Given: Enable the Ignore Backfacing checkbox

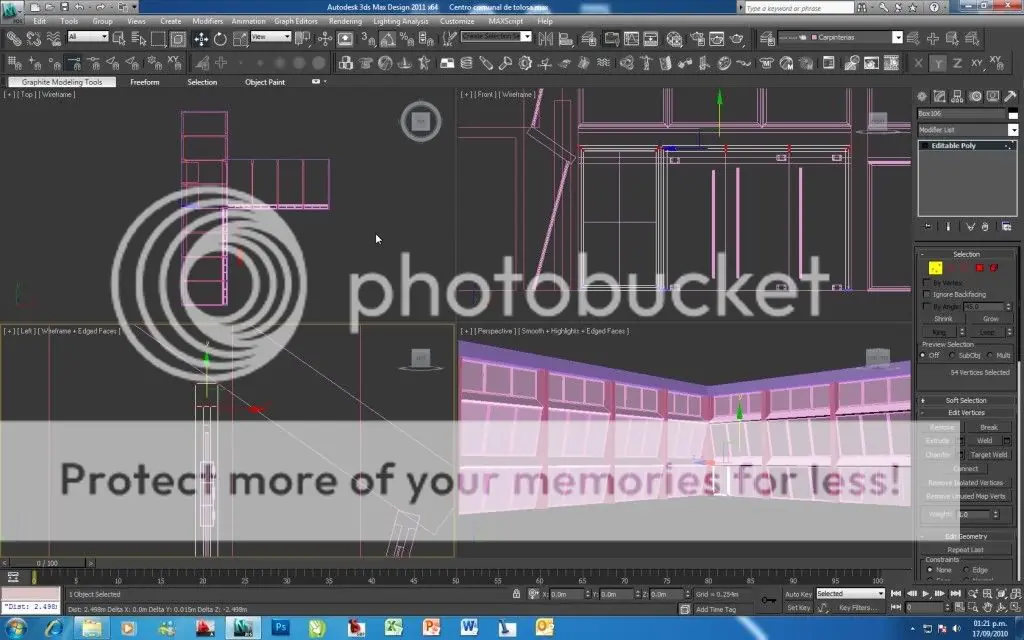Looking at the screenshot, I should 926,295.
